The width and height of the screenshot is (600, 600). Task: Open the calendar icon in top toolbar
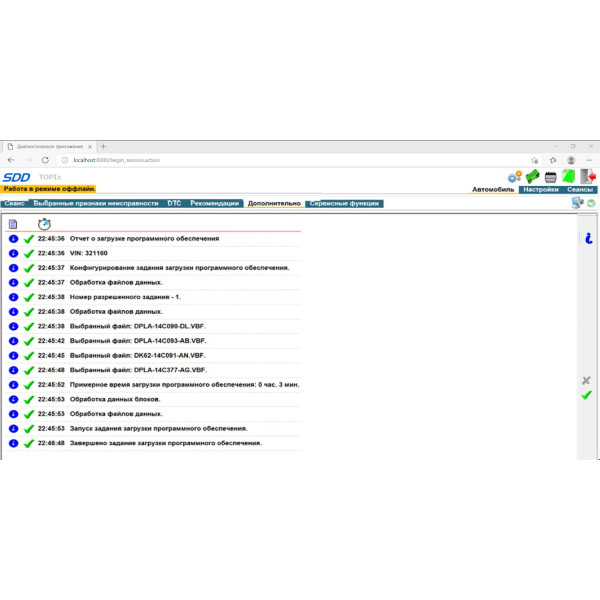point(550,177)
